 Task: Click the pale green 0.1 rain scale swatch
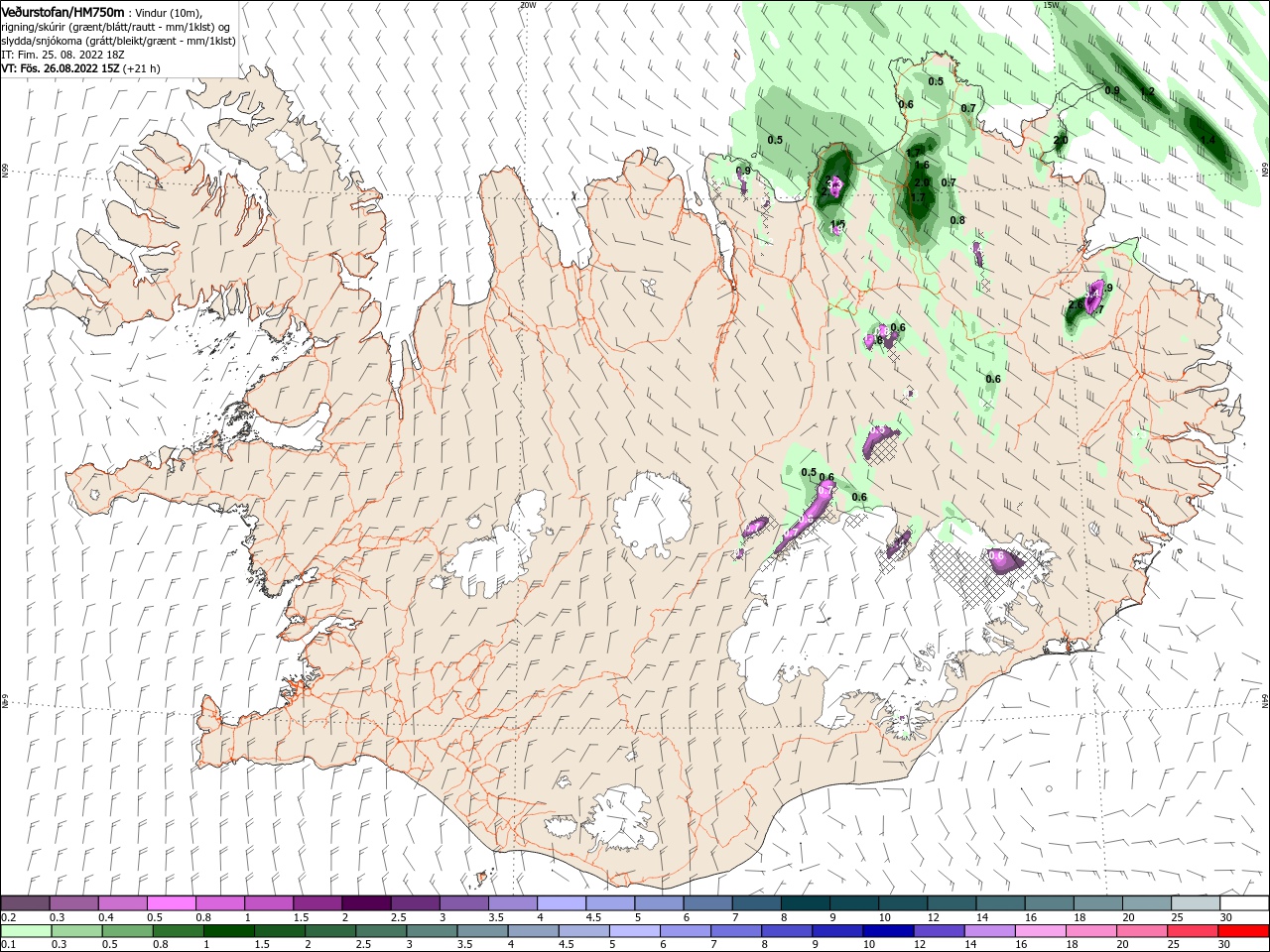click(25, 931)
